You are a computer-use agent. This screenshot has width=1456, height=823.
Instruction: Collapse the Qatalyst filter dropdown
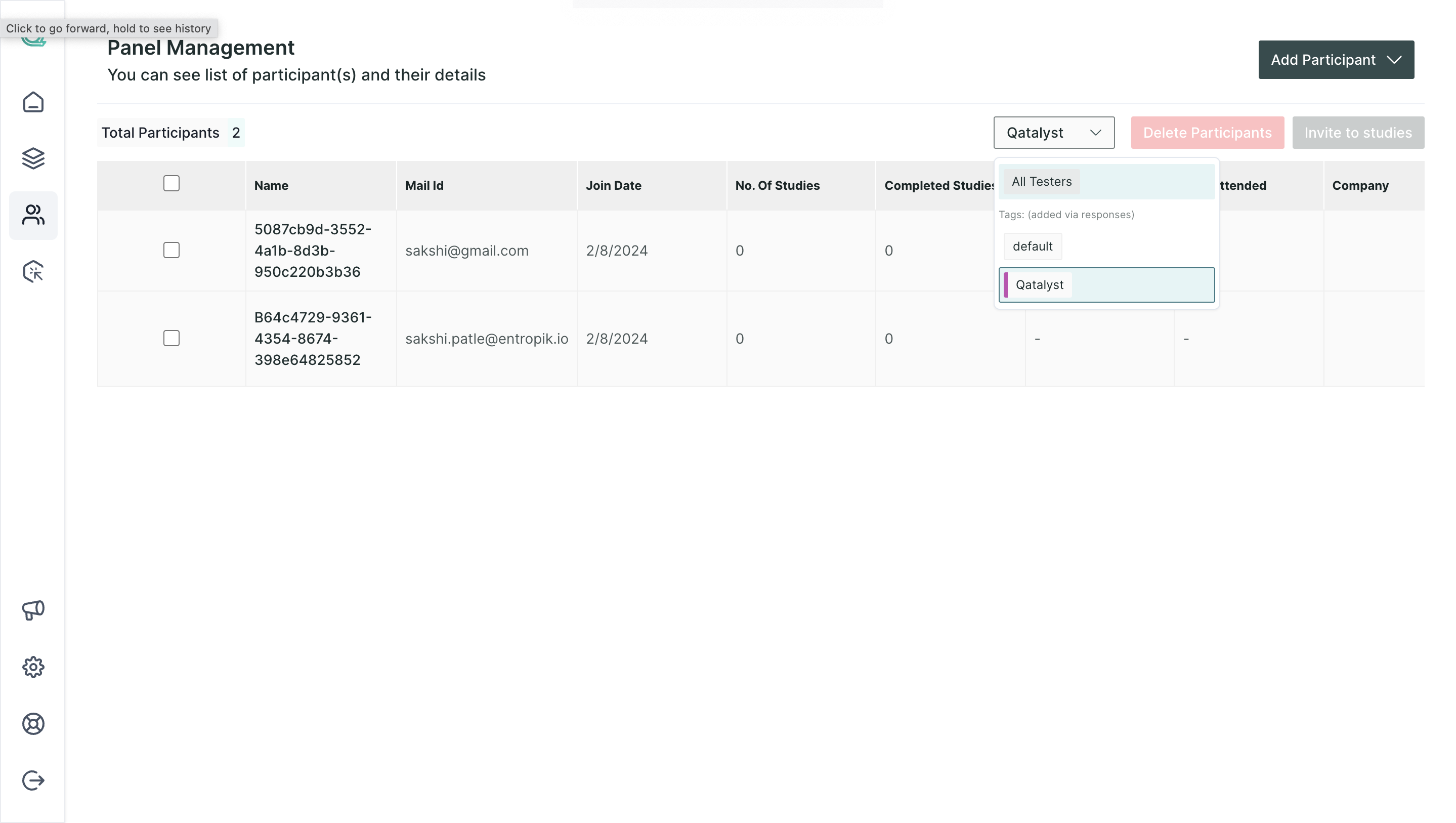(1054, 133)
